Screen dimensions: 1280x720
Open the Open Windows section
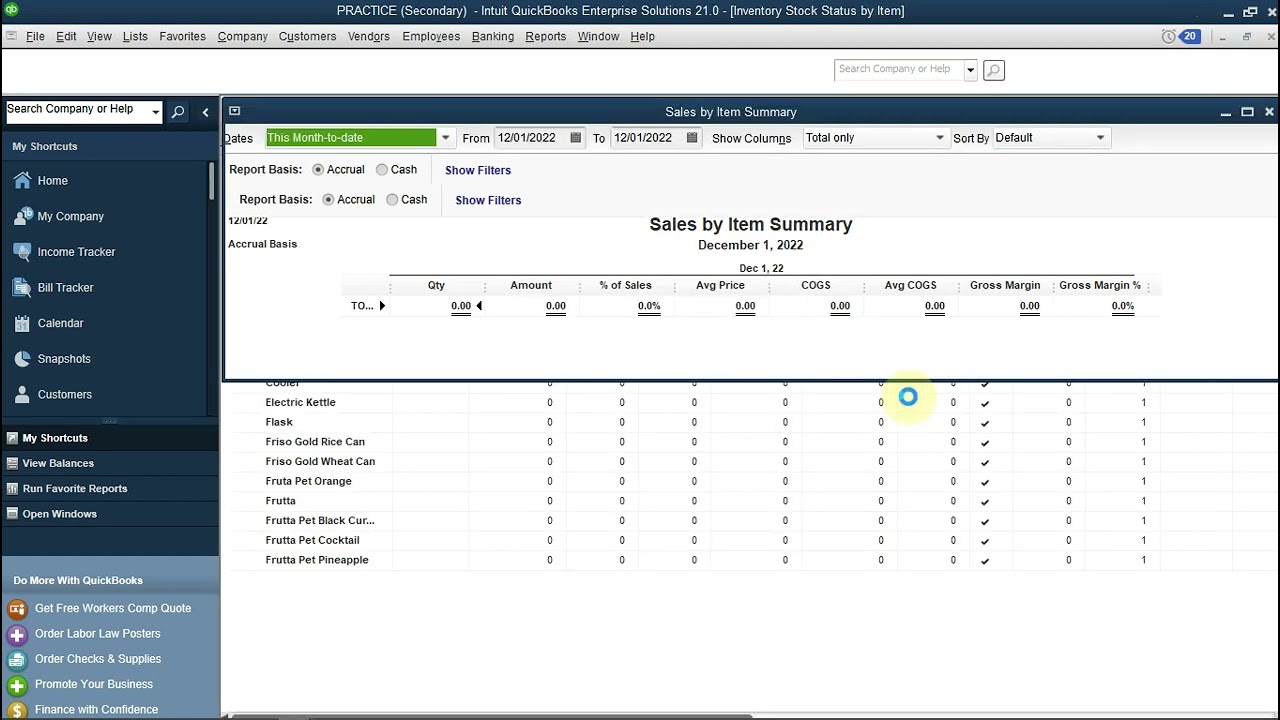click(x=110, y=514)
